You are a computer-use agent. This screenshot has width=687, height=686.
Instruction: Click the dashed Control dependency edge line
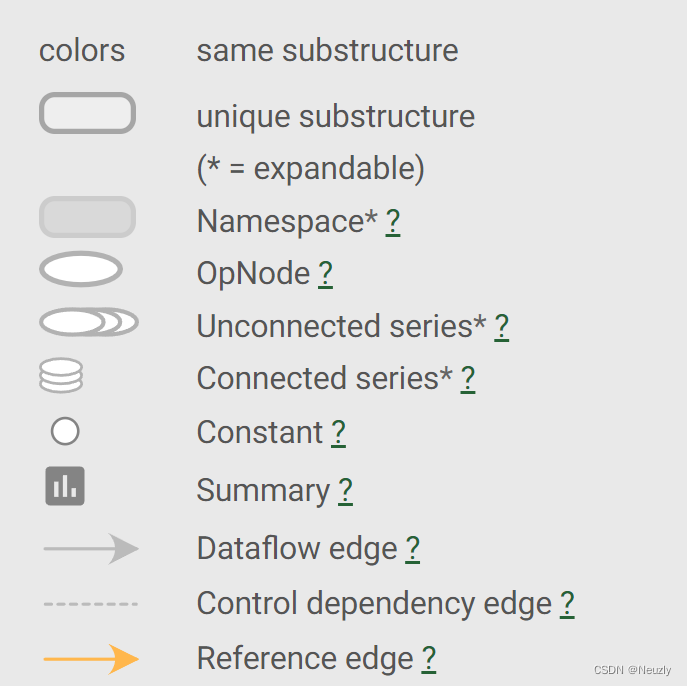coord(90,604)
